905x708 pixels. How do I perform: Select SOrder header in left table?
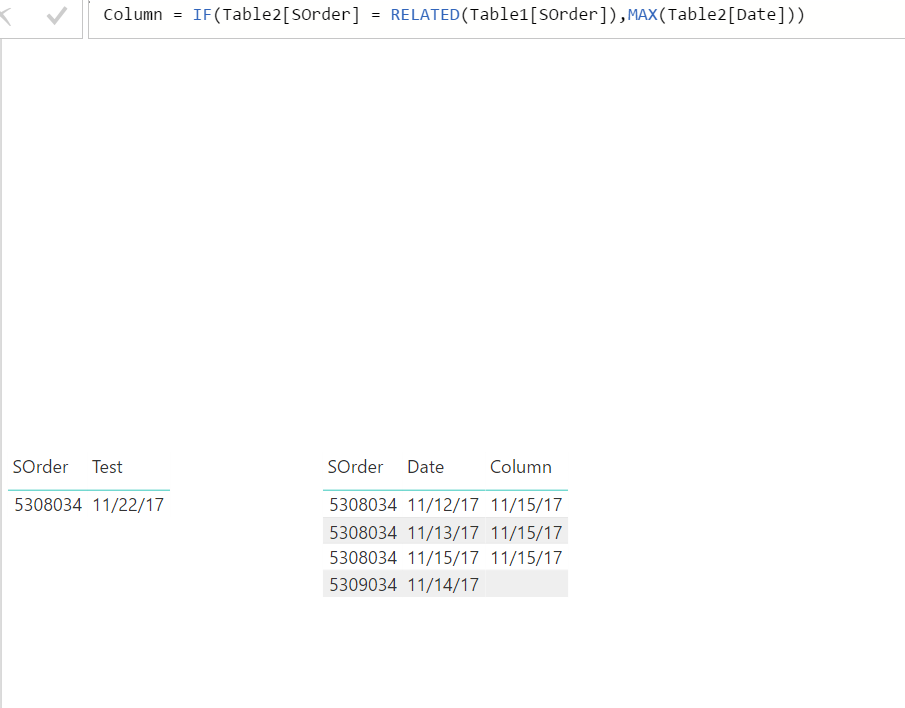(x=40, y=467)
